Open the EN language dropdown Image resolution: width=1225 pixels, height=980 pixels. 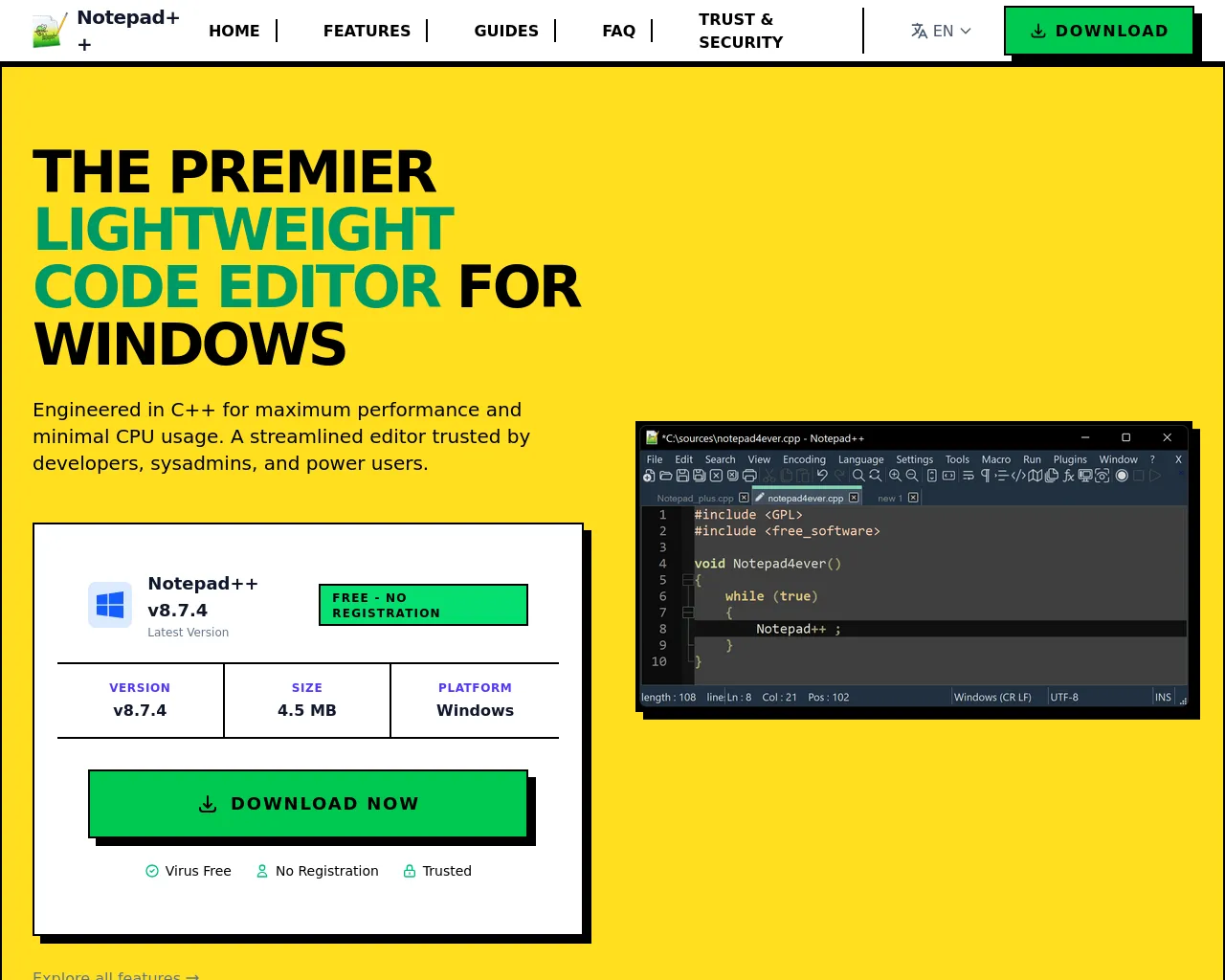click(x=941, y=31)
